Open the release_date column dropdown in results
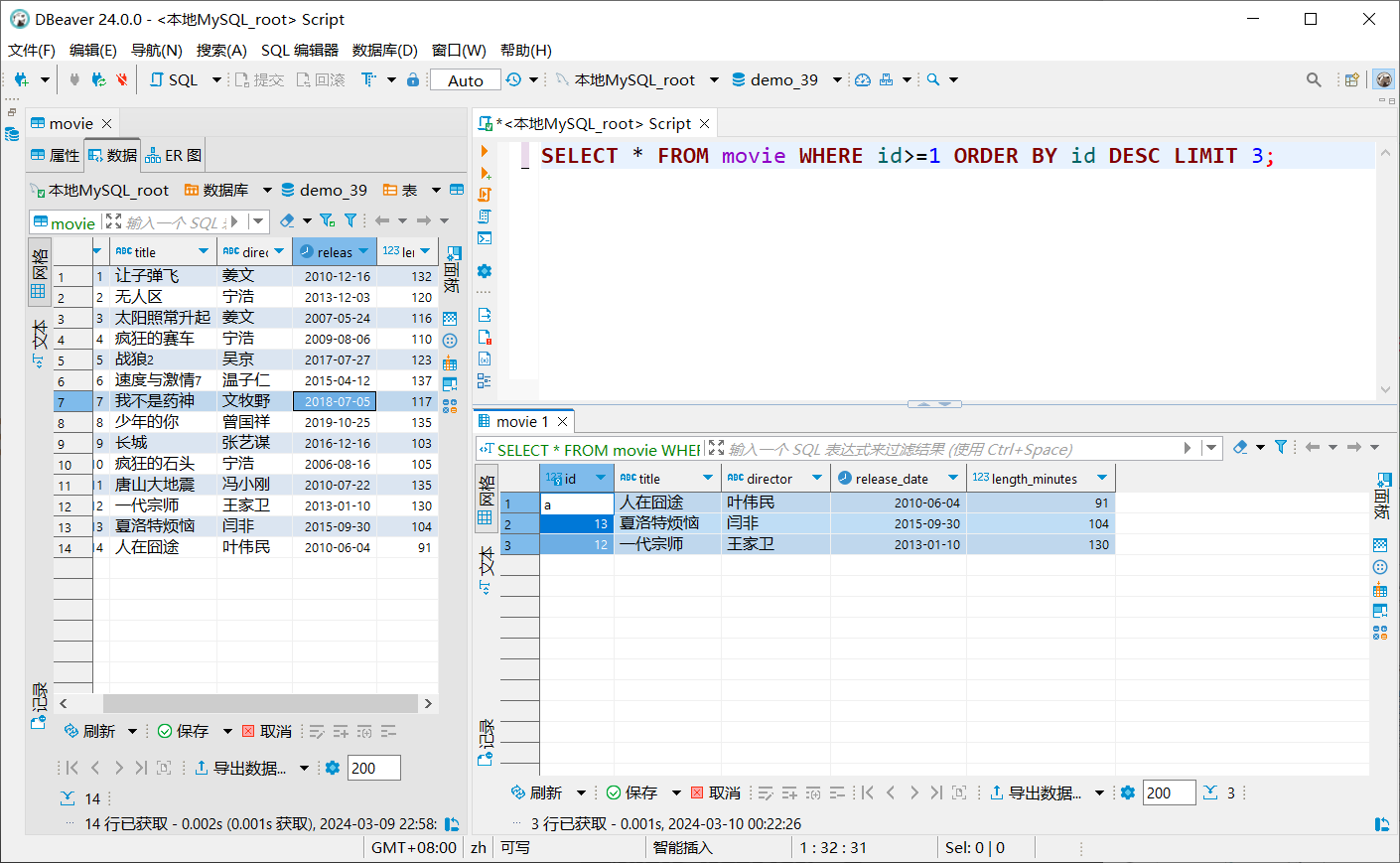 (953, 478)
